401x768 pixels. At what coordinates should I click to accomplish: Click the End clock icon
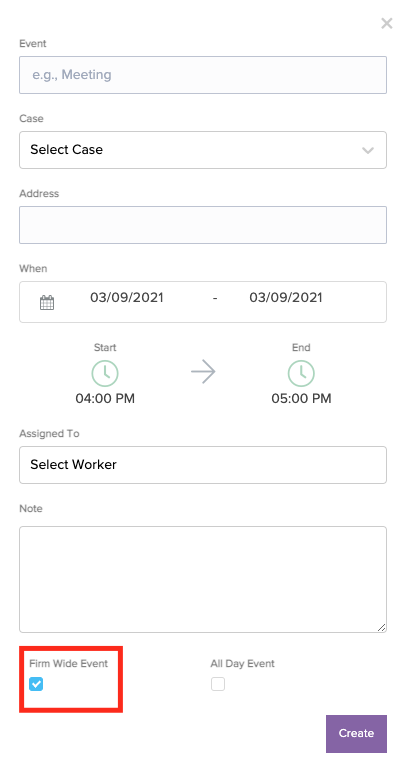click(301, 374)
